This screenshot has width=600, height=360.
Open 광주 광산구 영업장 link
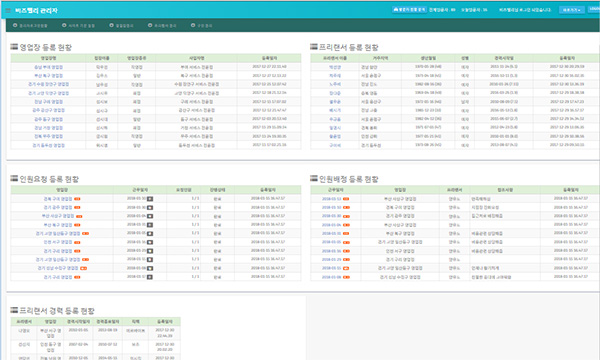(x=49, y=110)
